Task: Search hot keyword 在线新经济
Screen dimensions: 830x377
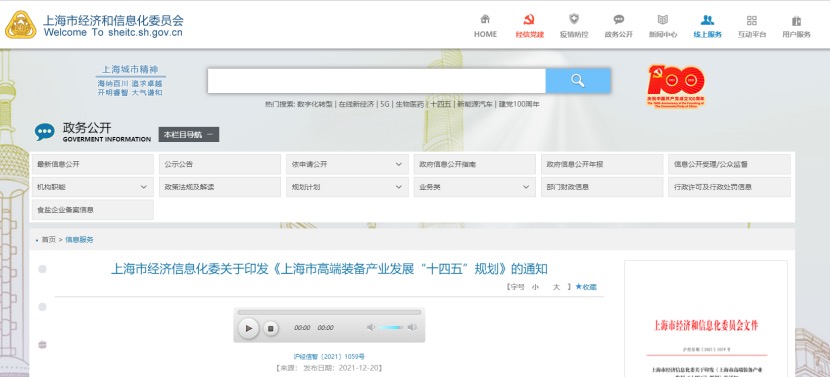Action: point(357,104)
